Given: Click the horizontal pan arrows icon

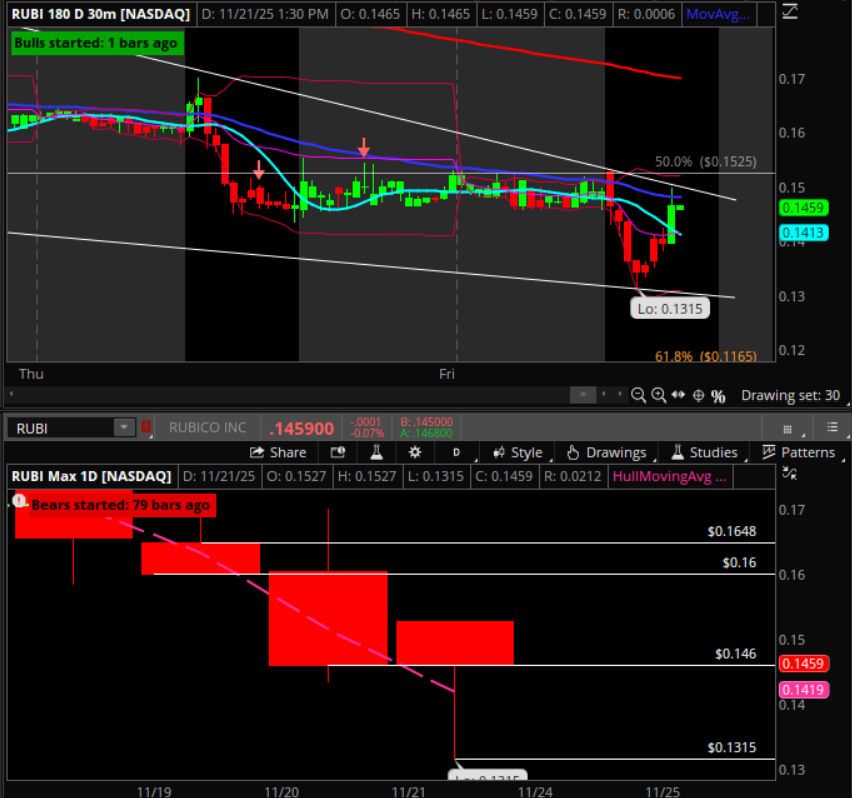Looking at the screenshot, I should pyautogui.click(x=678, y=395).
